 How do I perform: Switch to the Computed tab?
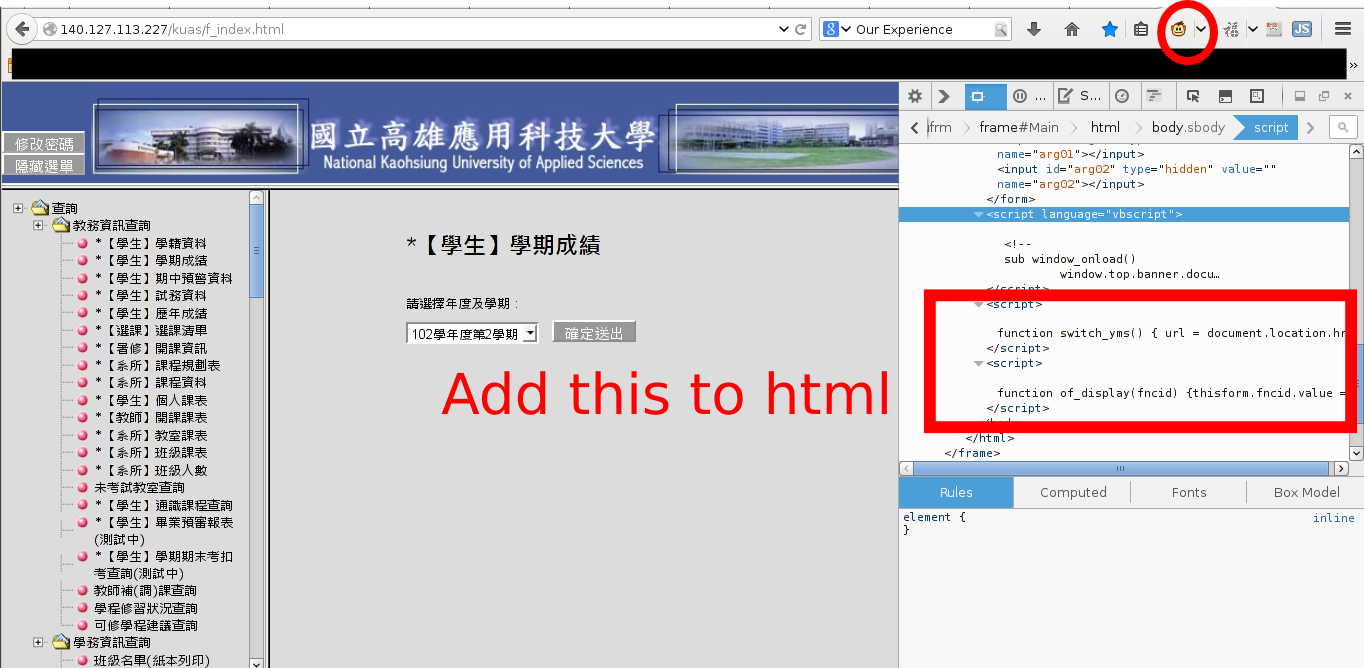[1073, 492]
